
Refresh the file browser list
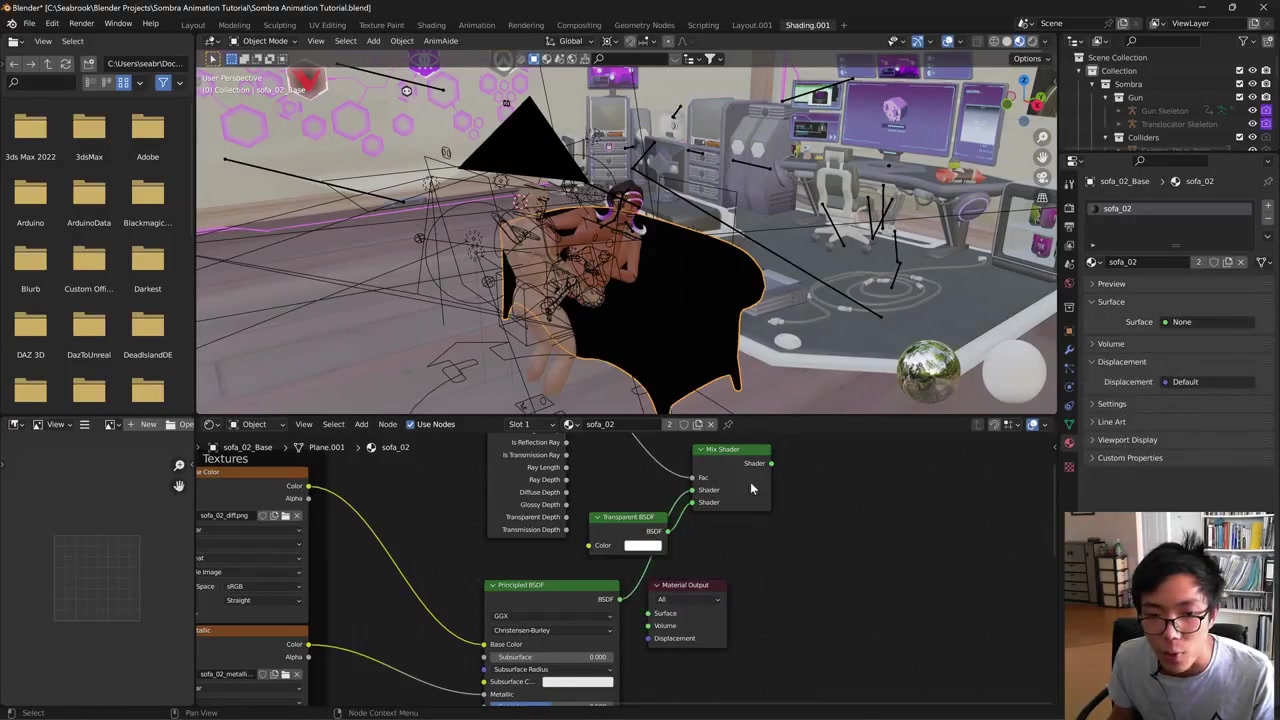(65, 63)
